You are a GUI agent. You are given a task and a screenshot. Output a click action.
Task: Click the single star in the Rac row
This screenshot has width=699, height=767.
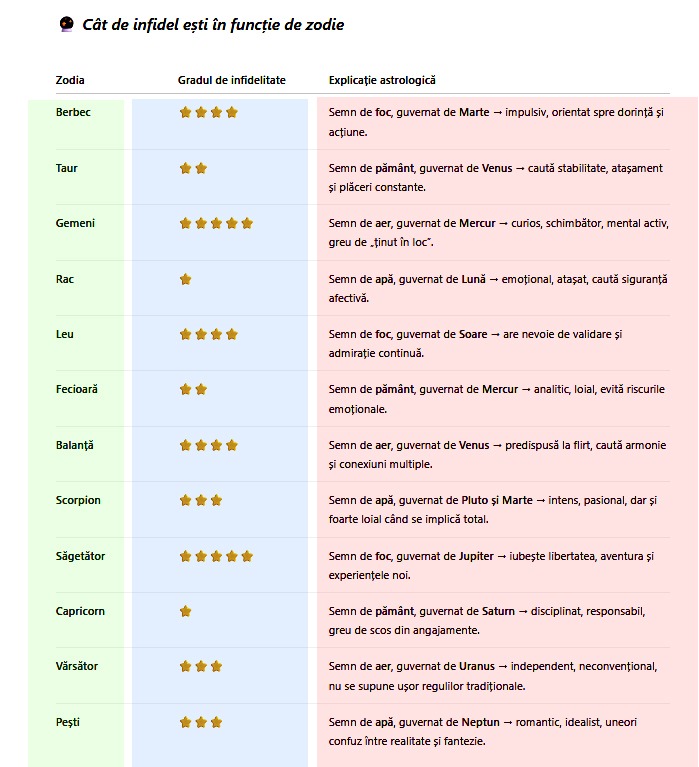pyautogui.click(x=186, y=279)
